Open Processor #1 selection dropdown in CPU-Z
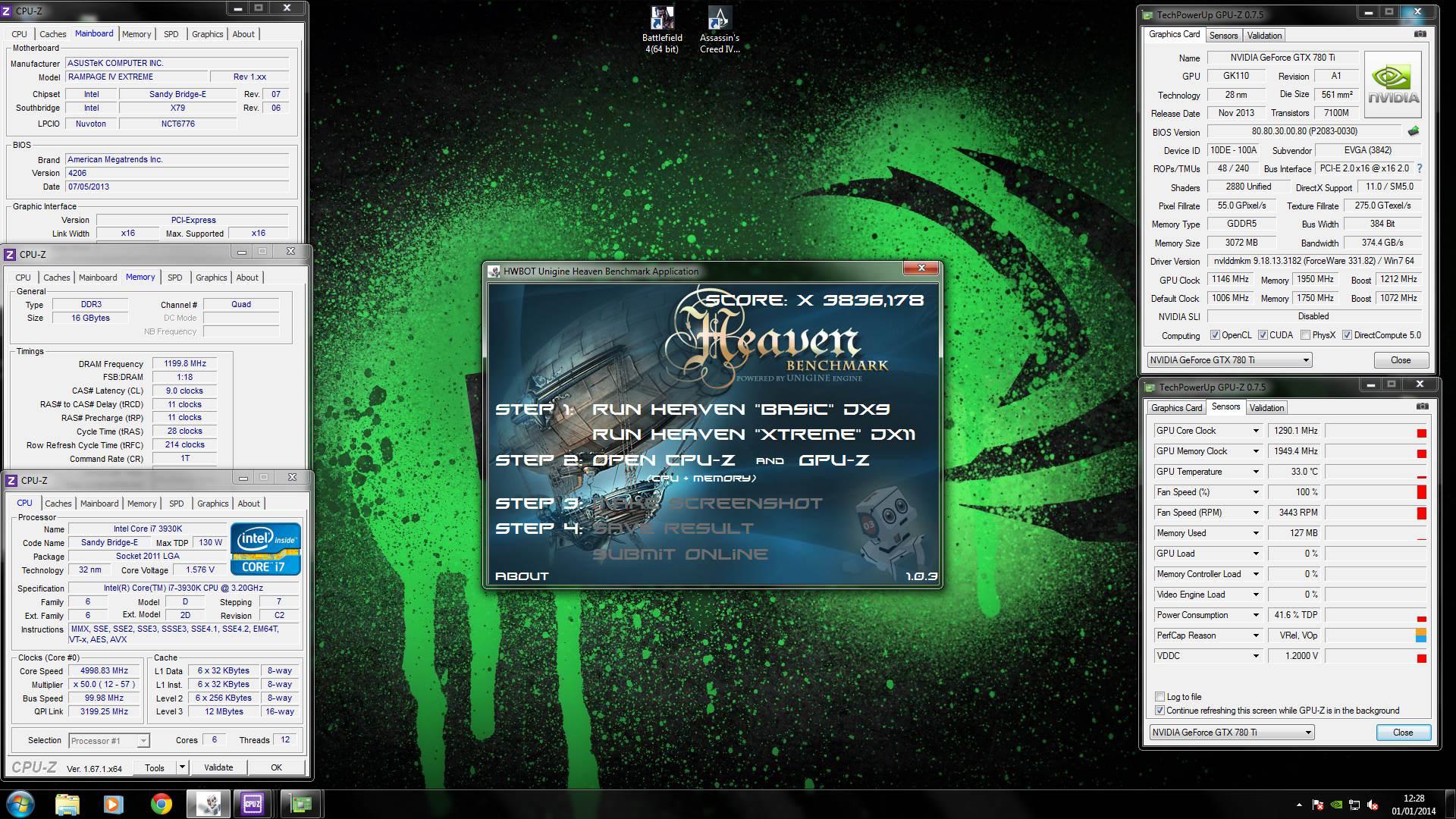Screen dimensions: 1456x819 108,740
